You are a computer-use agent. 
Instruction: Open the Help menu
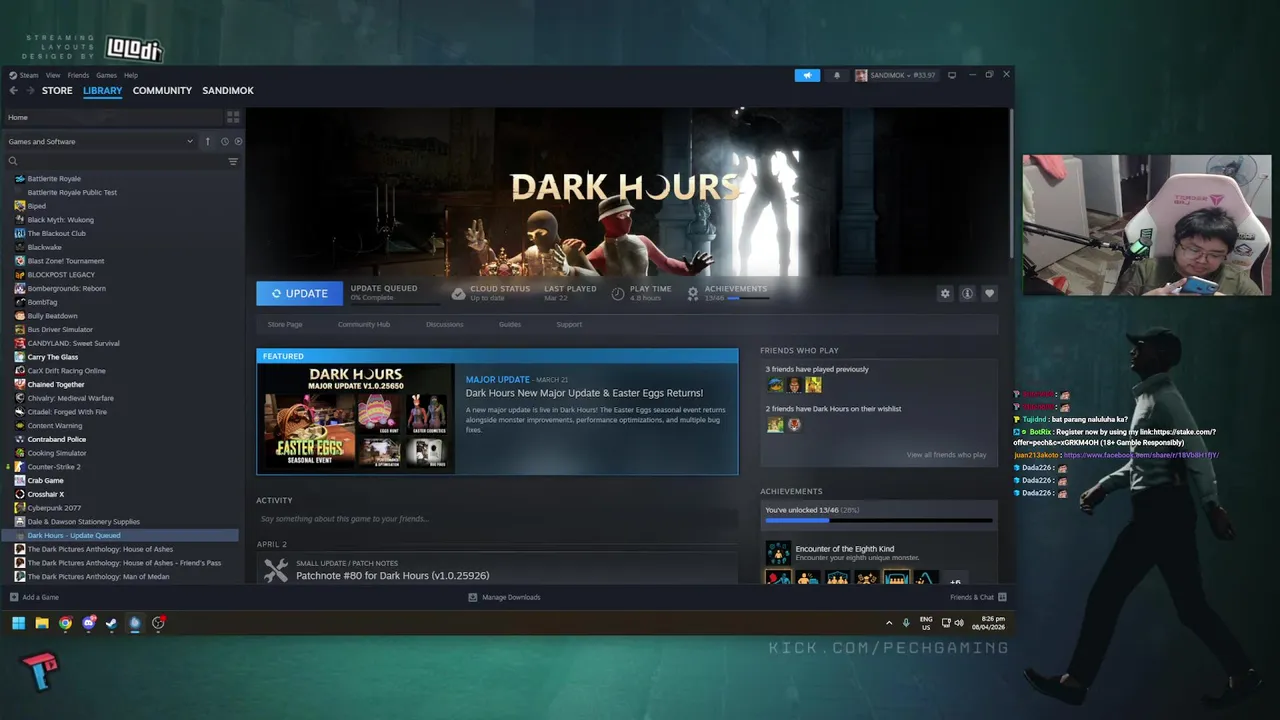(x=131, y=75)
